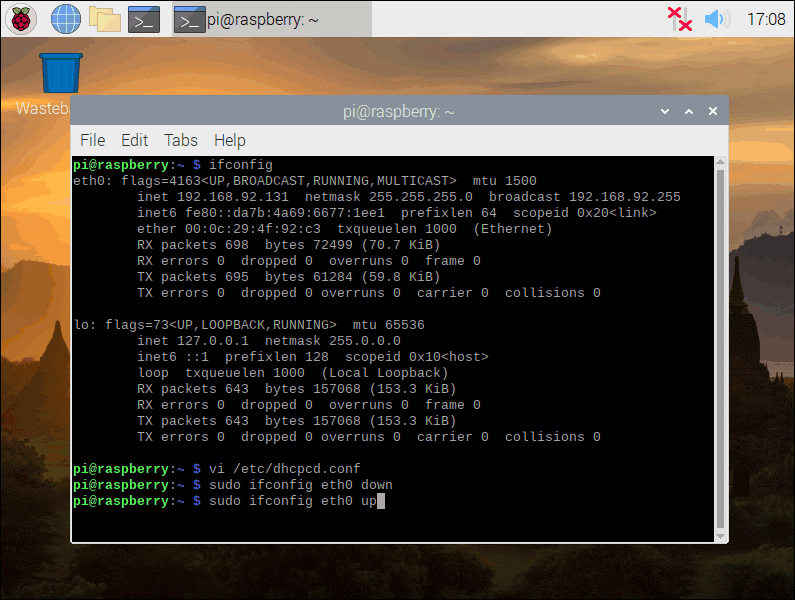Viewport: 795px width, 600px height.
Task: Click the 'vi /etc/dhcpcd.conf' command line
Action: (x=284, y=469)
